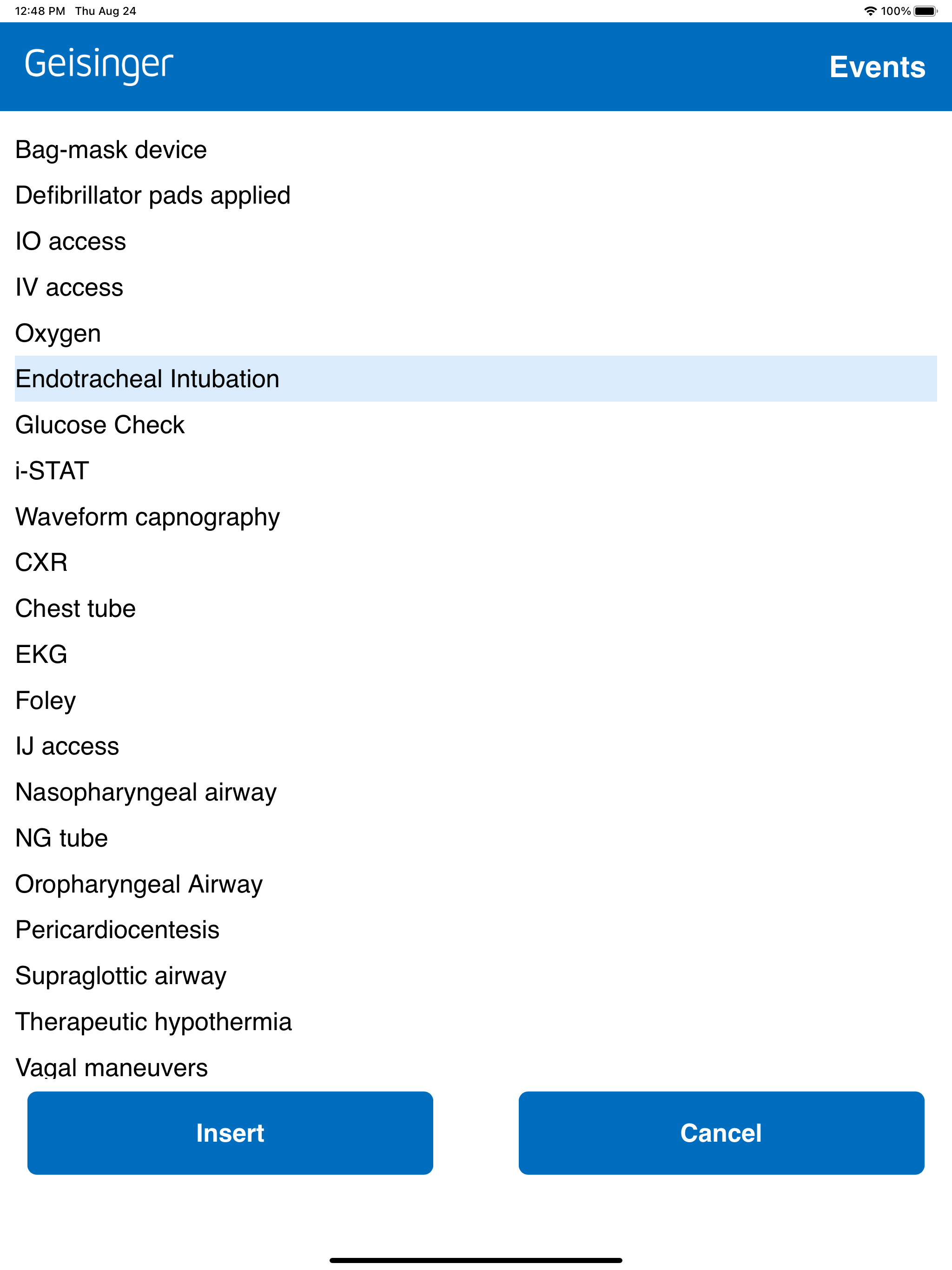Choose the Chest tube event

point(476,609)
